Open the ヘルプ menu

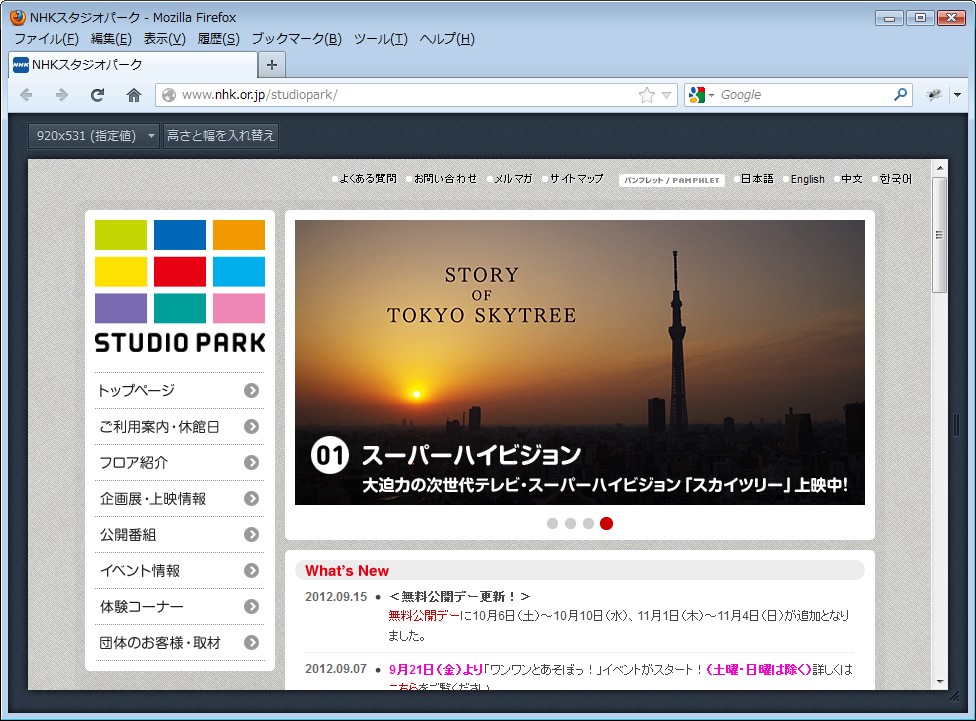[x=447, y=39]
